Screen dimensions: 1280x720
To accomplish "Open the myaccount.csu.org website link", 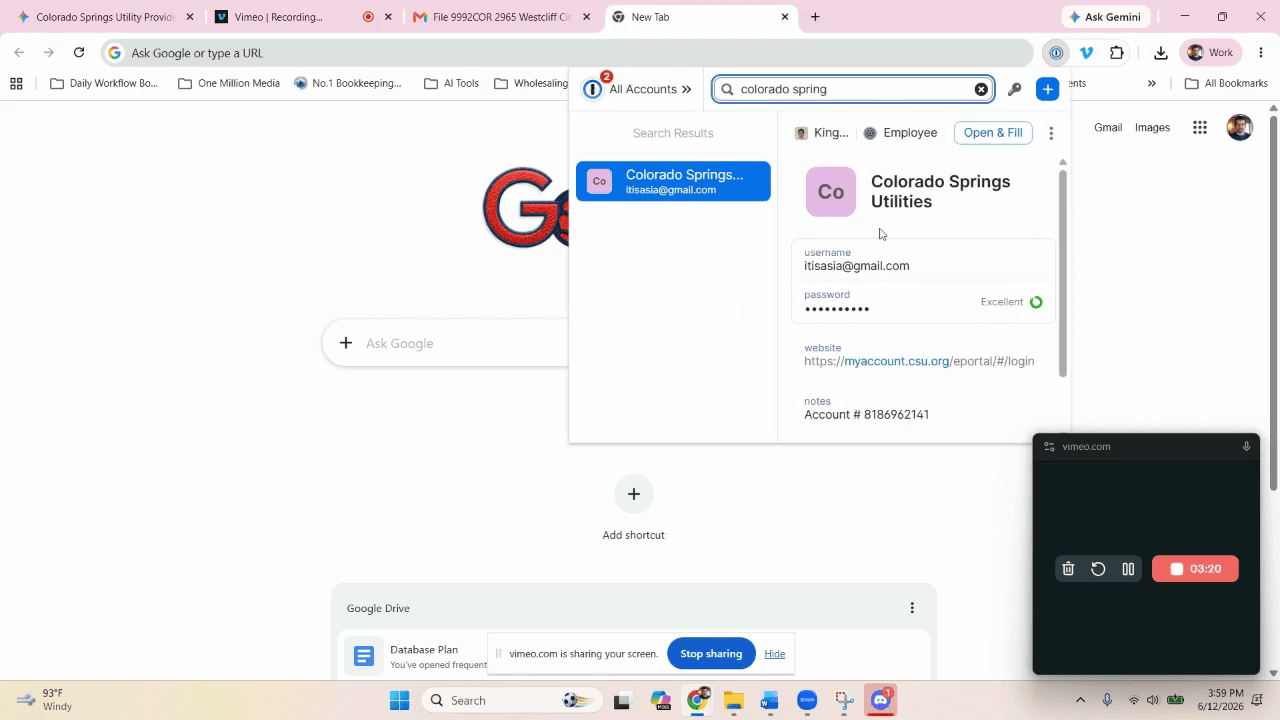I will [x=919, y=361].
